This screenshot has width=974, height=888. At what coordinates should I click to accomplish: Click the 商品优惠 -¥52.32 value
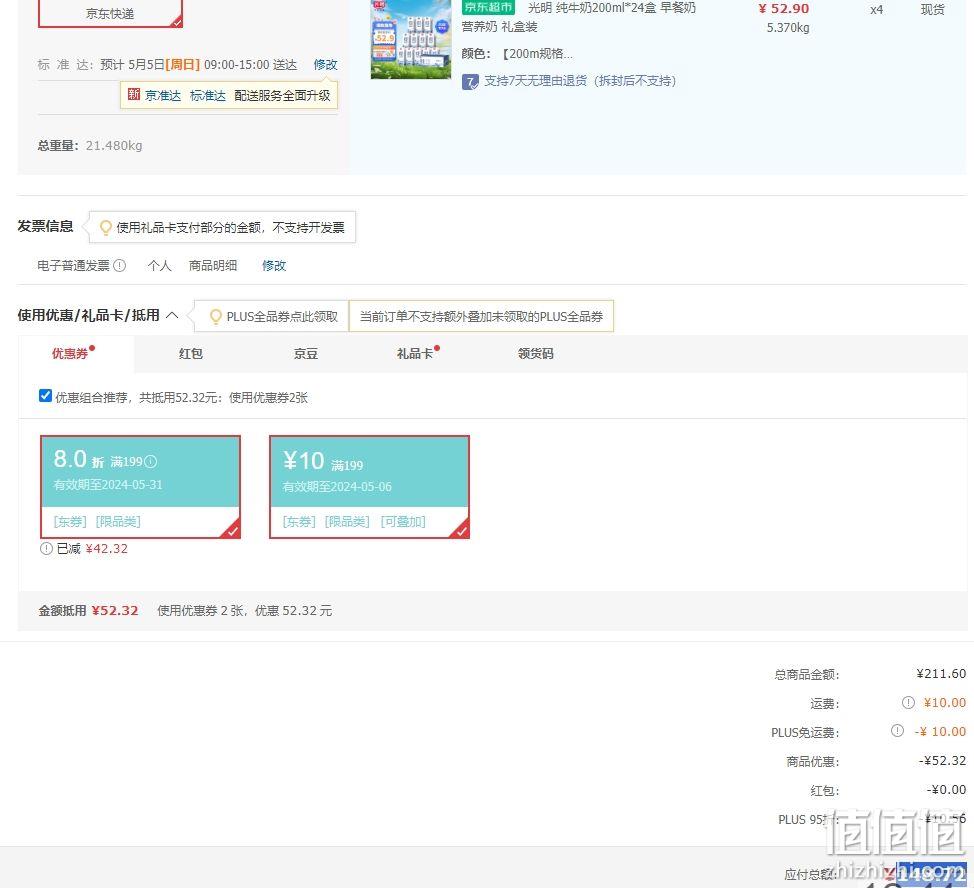[x=942, y=761]
